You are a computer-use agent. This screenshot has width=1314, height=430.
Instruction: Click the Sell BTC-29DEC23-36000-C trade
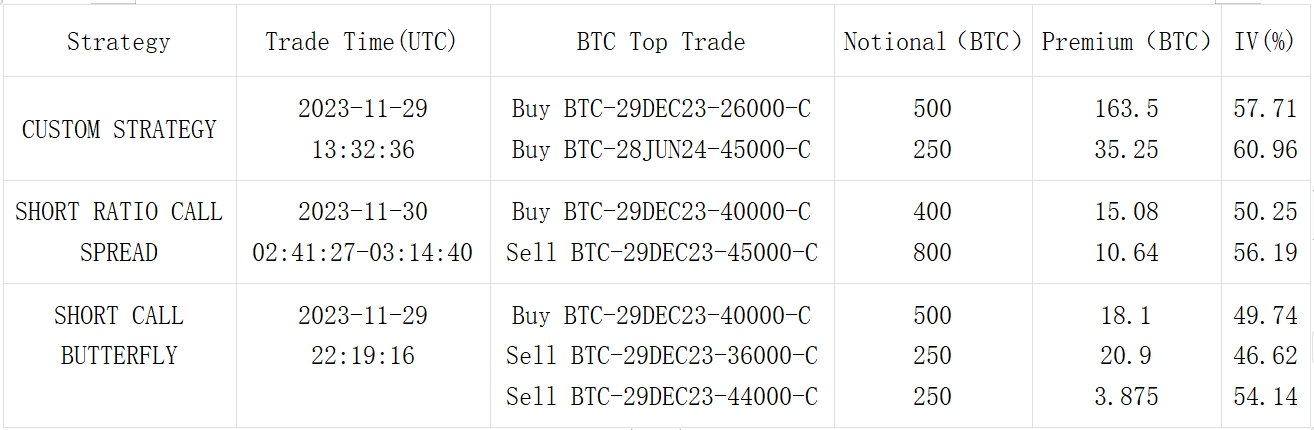pos(661,356)
